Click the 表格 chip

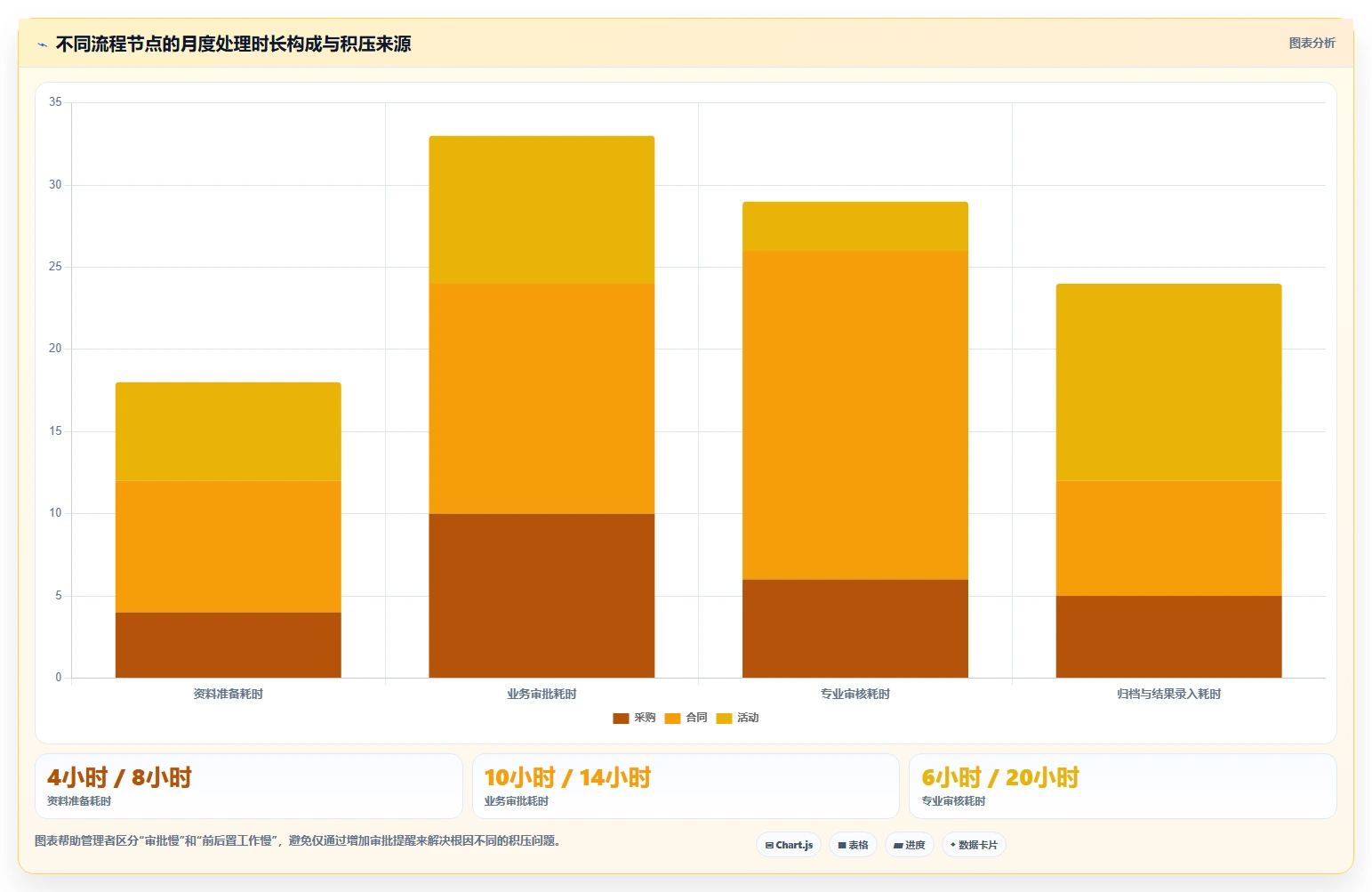[853, 845]
